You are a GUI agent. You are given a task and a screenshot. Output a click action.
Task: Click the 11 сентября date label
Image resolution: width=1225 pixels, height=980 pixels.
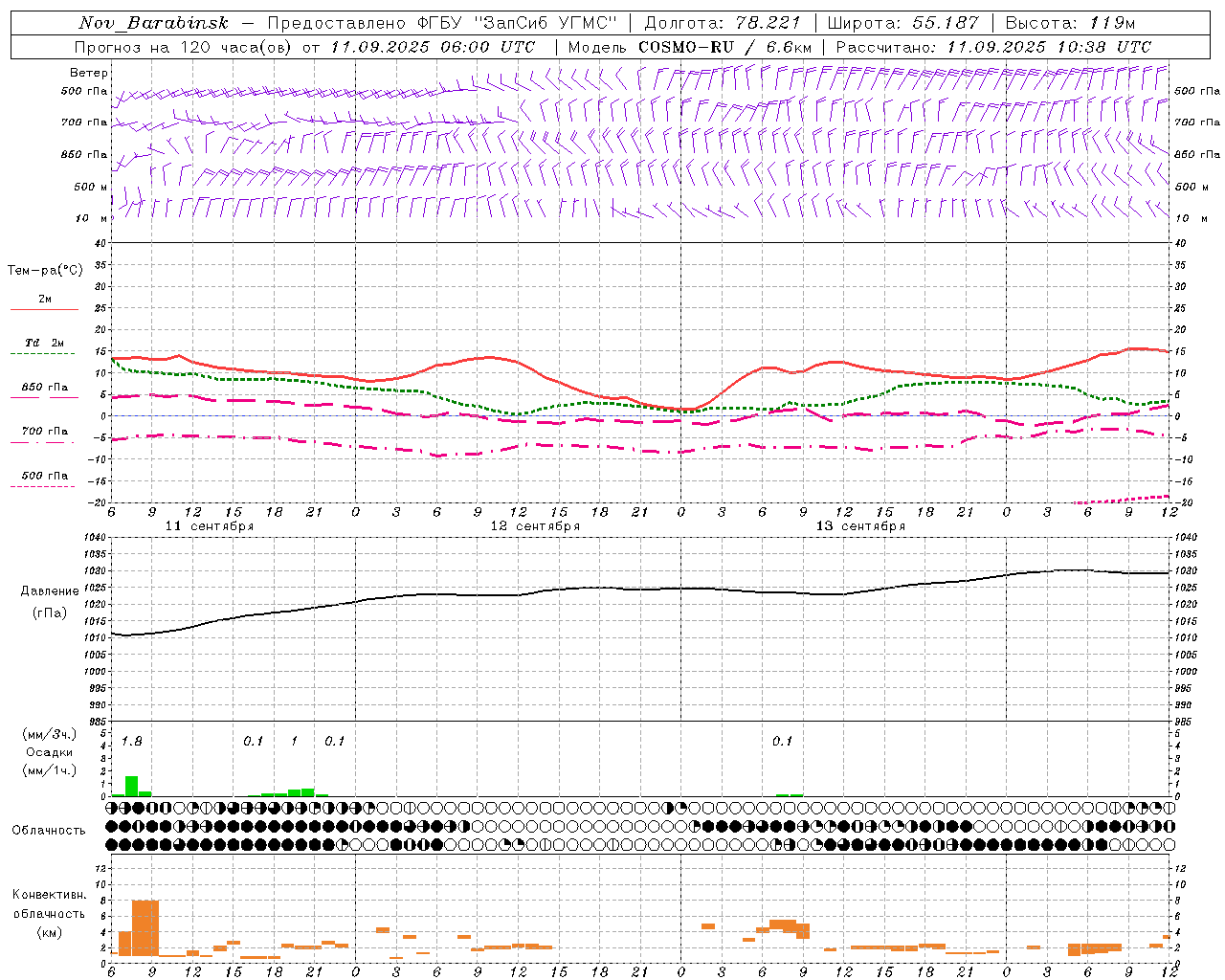point(210,525)
